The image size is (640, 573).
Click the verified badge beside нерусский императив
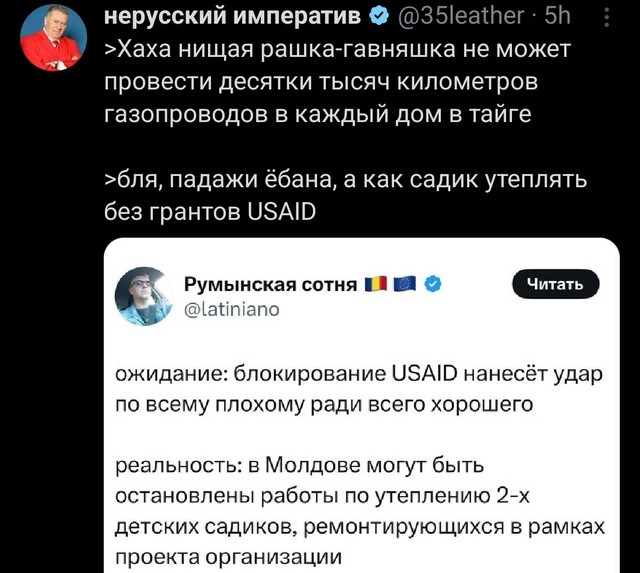point(381,16)
